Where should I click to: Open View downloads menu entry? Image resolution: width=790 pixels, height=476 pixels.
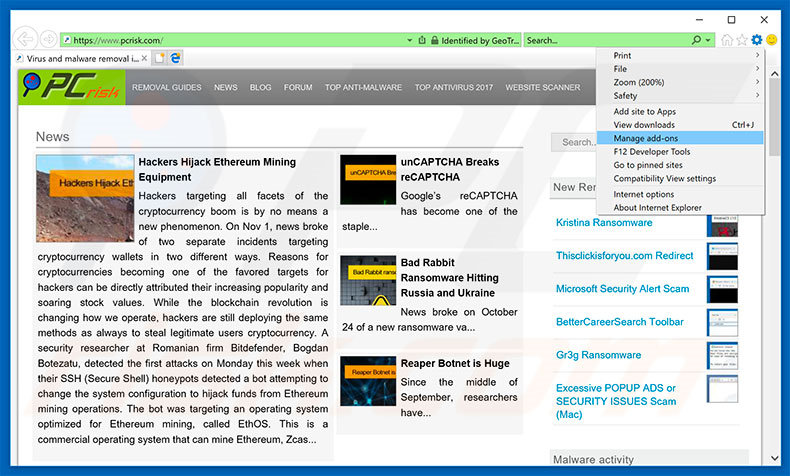tap(643, 125)
